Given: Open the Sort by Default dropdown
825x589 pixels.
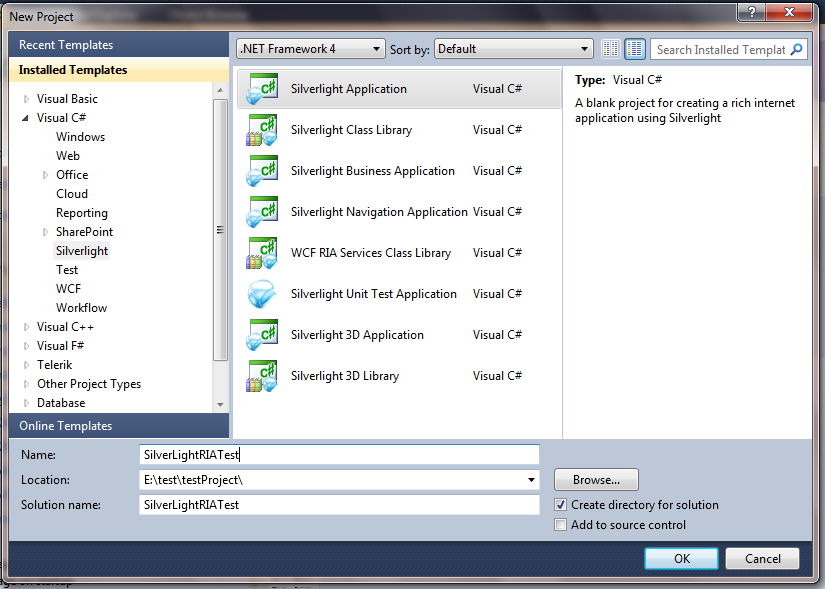Looking at the screenshot, I should [512, 48].
